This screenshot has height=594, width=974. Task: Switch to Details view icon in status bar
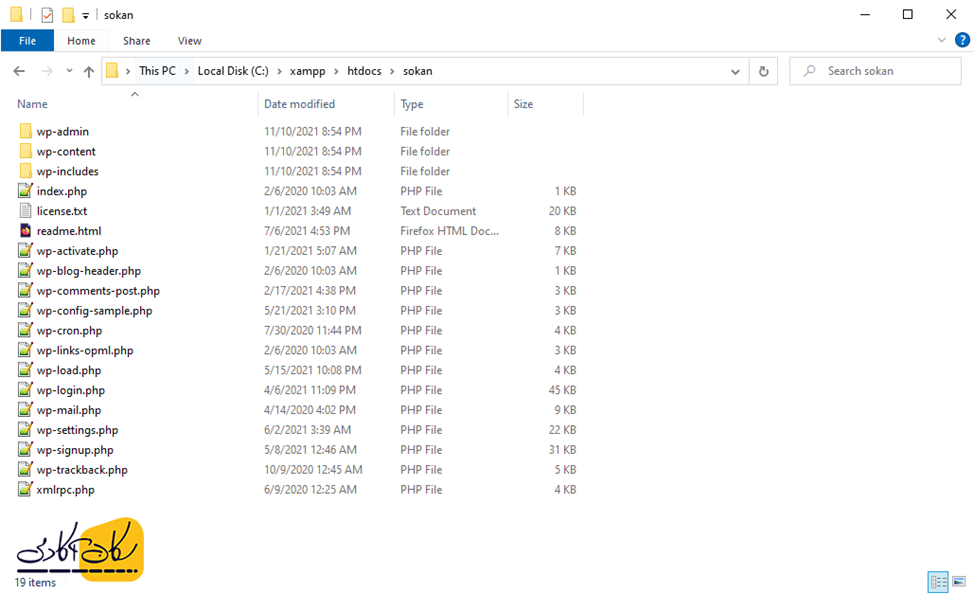pyautogui.click(x=938, y=582)
